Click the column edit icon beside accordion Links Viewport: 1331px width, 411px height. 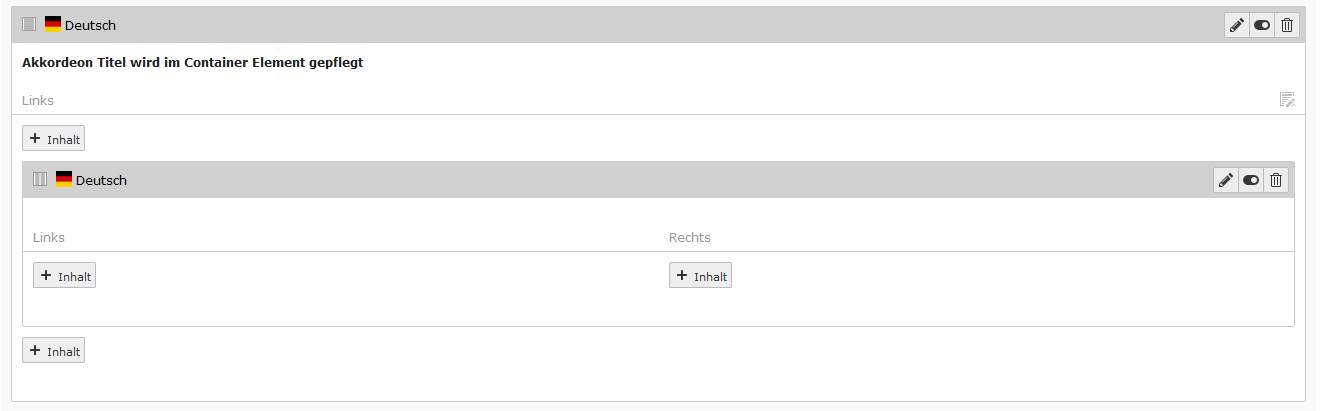pos(1287,99)
